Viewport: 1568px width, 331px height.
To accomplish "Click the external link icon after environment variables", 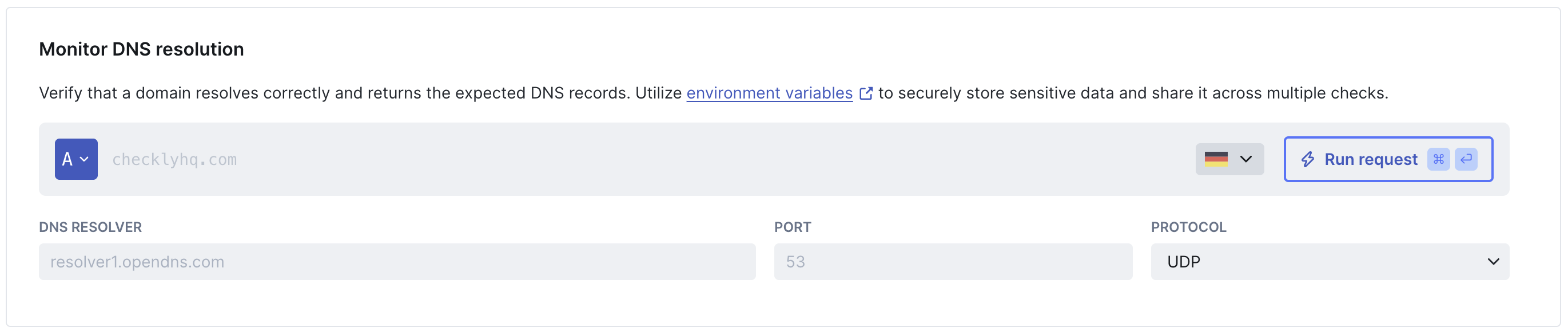I will (867, 93).
